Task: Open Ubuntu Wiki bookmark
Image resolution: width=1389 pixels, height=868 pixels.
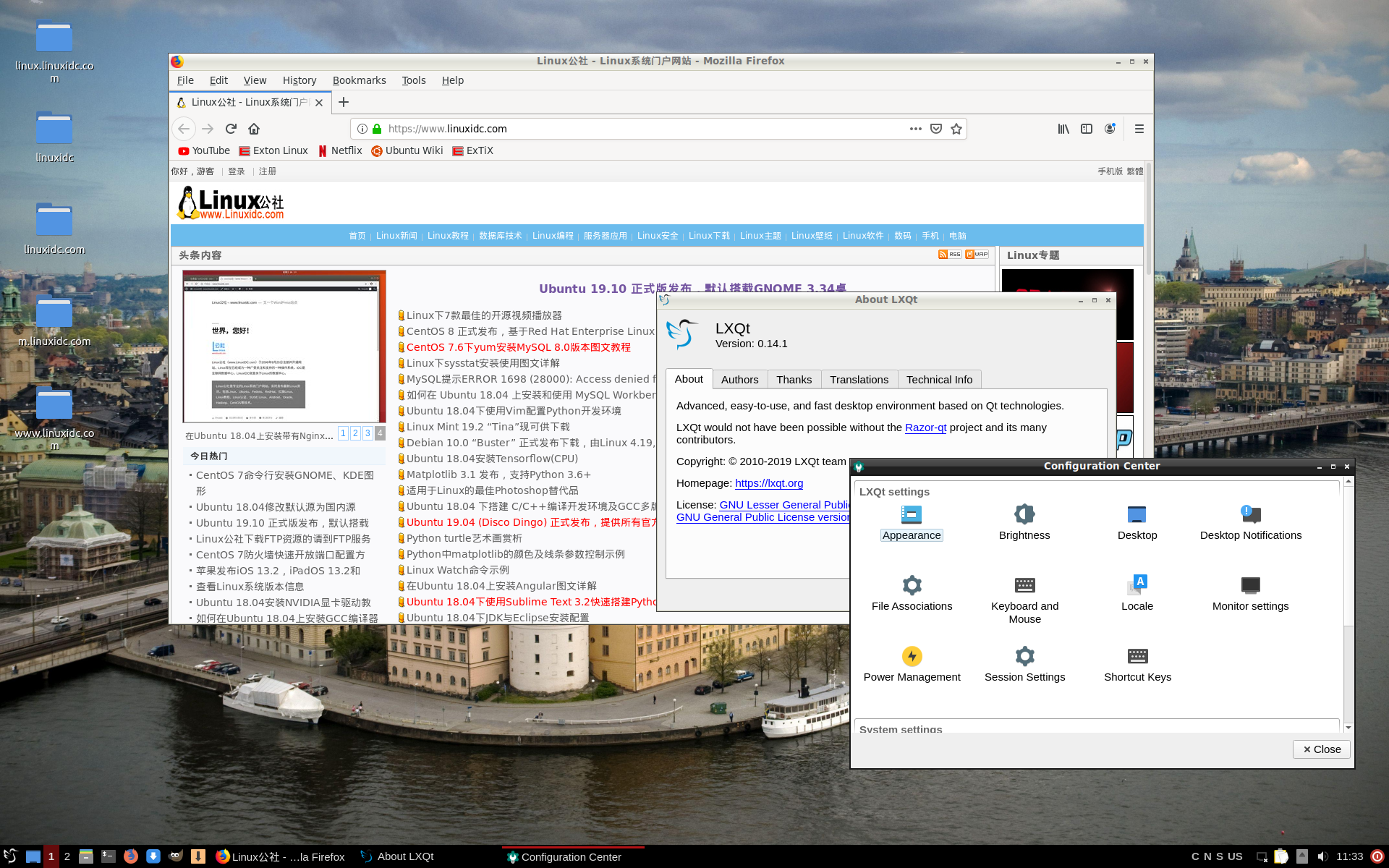Action: tap(407, 150)
